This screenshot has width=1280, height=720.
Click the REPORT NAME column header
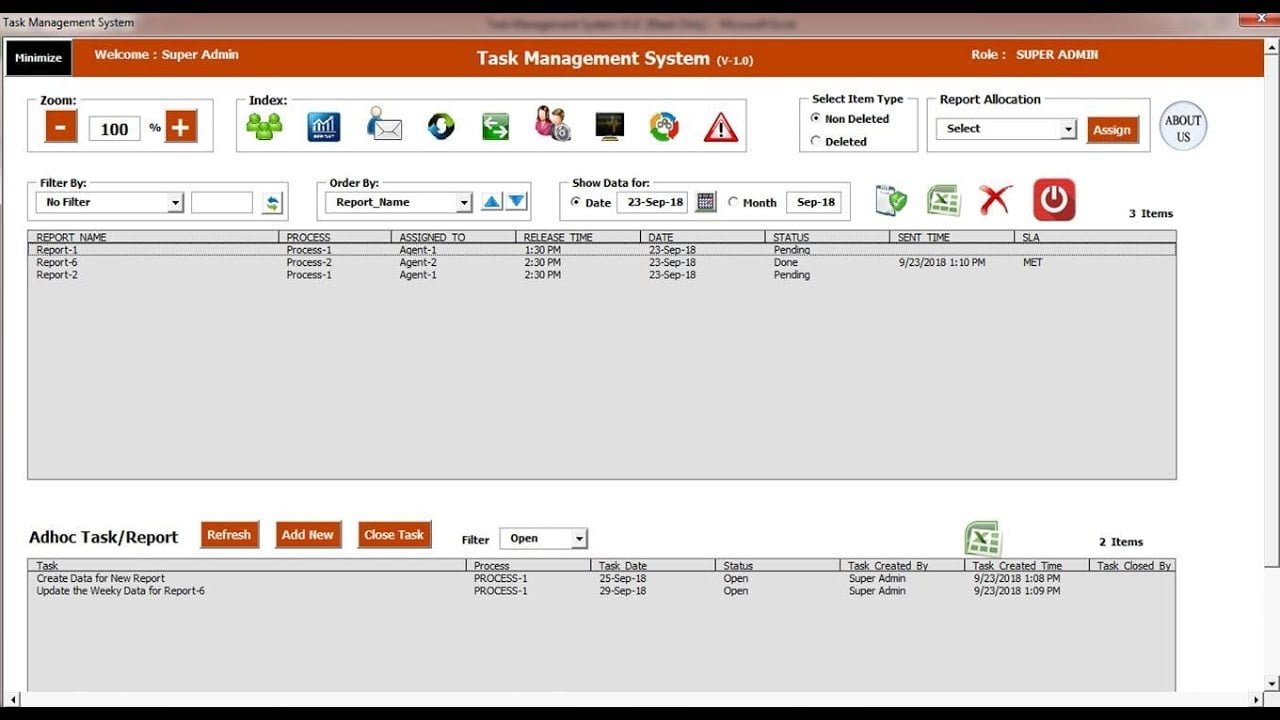(x=72, y=238)
